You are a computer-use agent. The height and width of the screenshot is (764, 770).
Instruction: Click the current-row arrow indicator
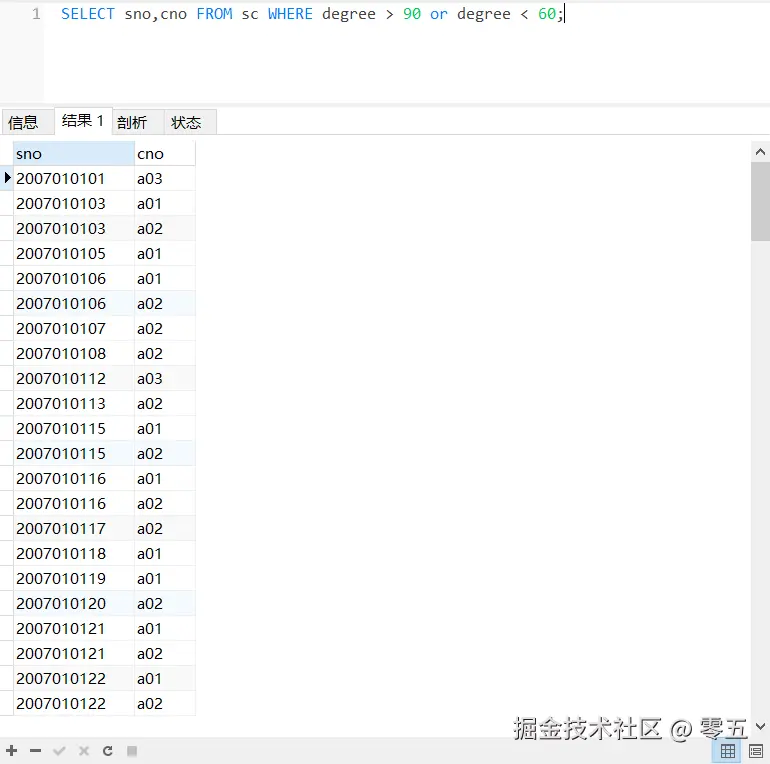click(x=7, y=177)
